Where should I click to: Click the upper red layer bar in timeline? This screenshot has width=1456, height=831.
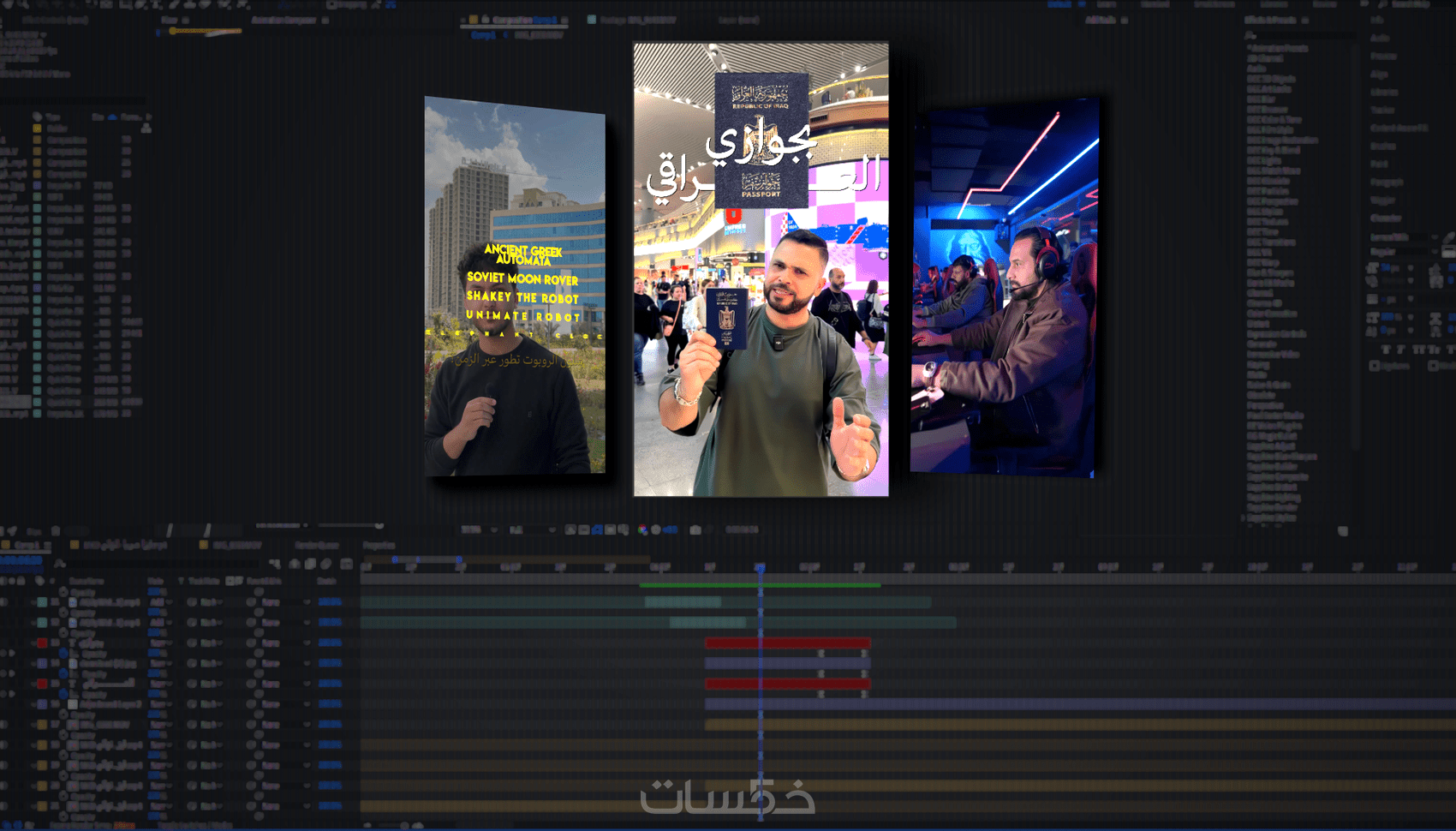click(x=788, y=643)
